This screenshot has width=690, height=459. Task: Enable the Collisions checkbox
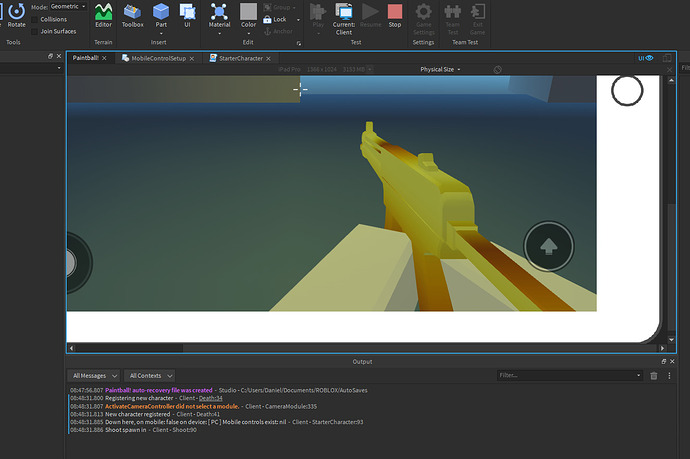pyautogui.click(x=35, y=19)
